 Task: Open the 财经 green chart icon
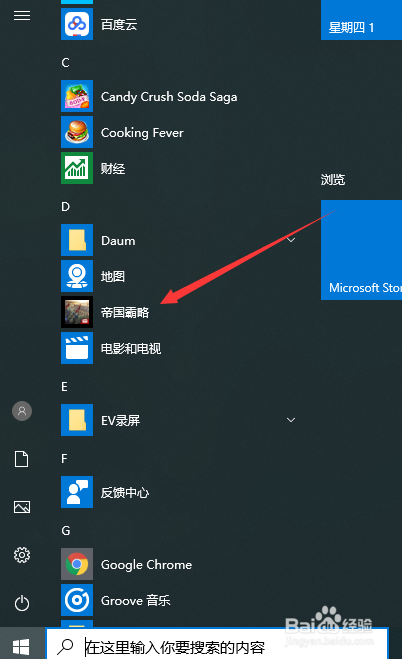(x=77, y=168)
